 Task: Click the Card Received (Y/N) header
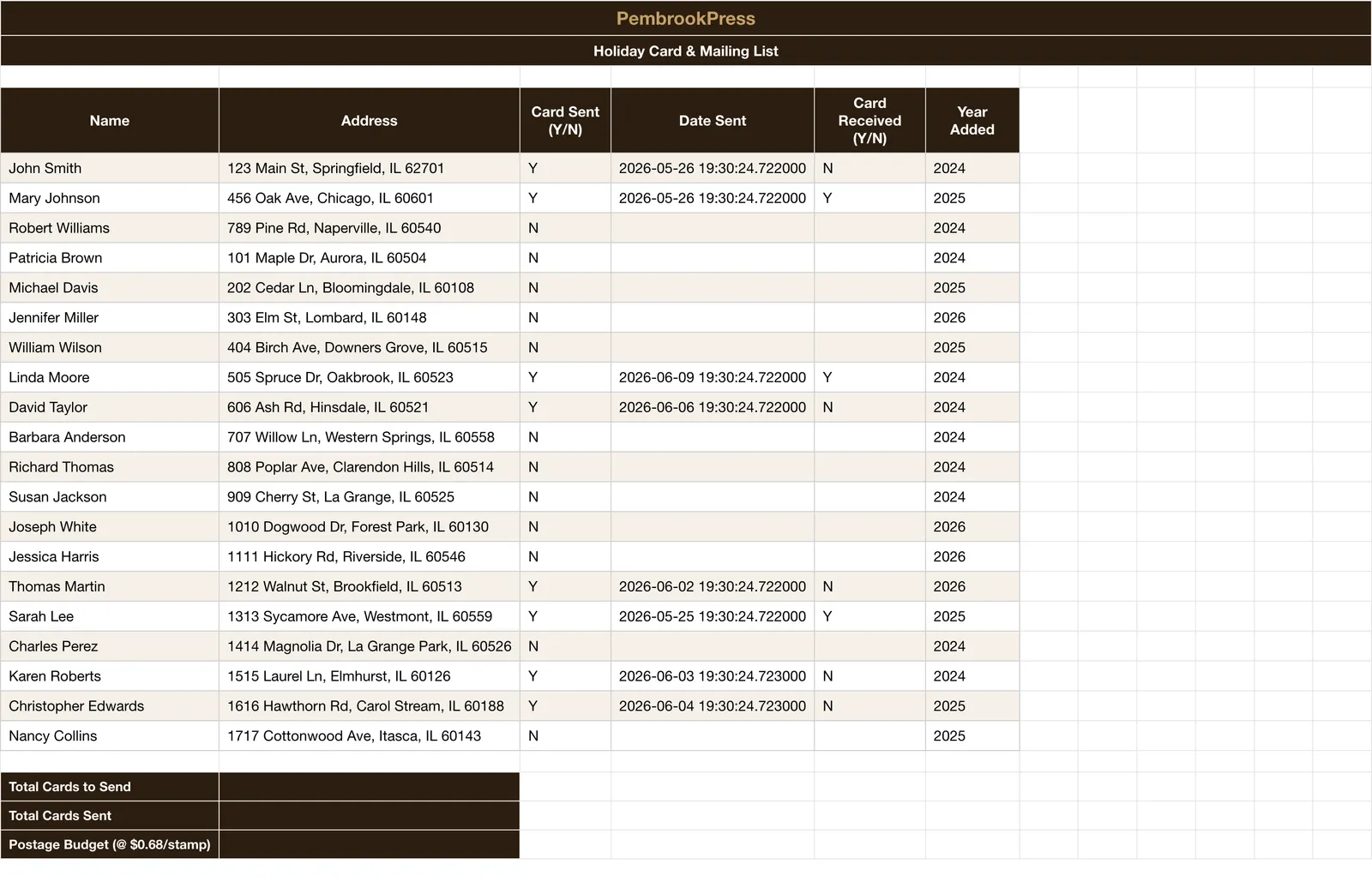click(x=870, y=121)
